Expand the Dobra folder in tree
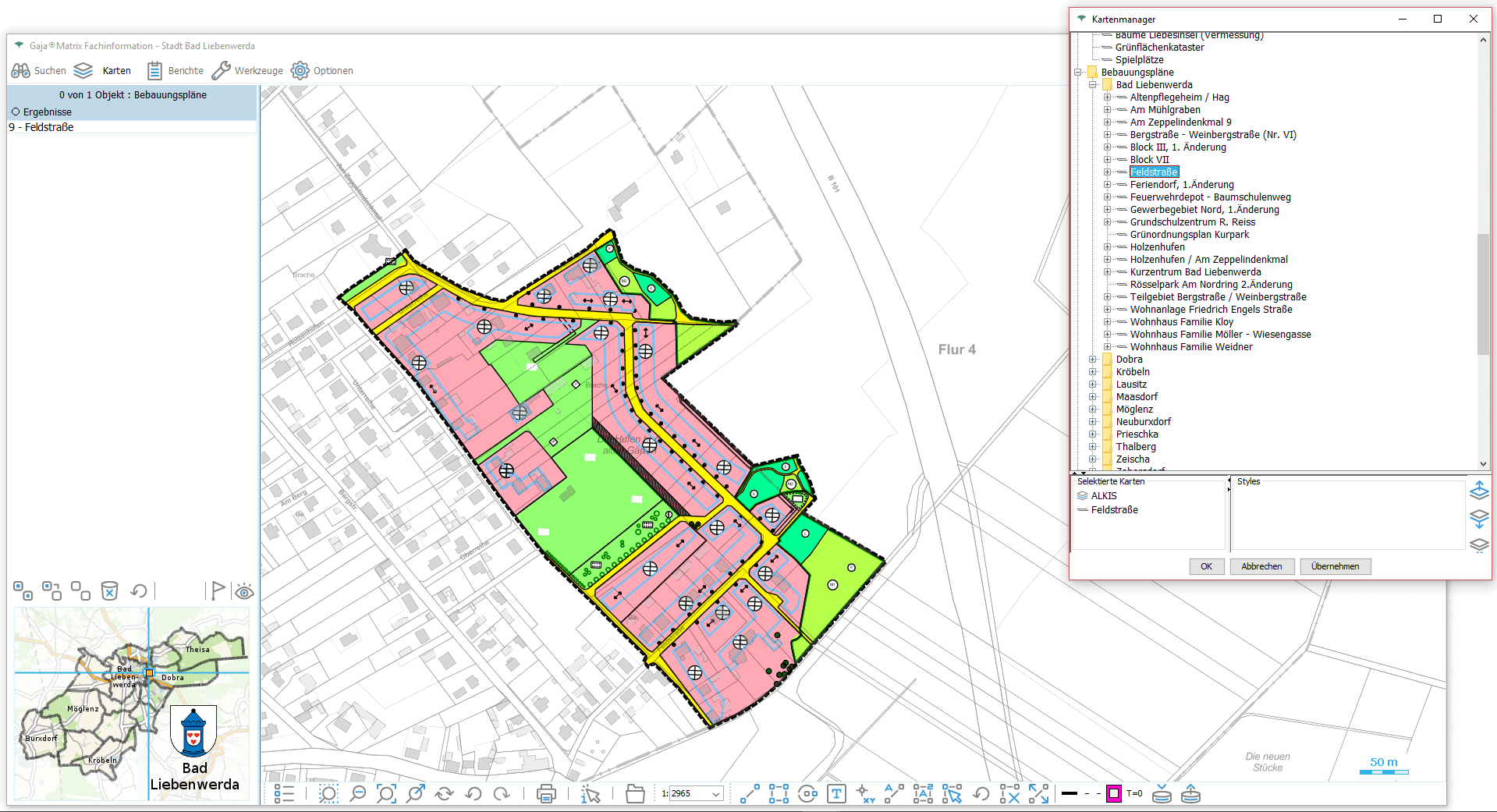 click(x=1093, y=360)
